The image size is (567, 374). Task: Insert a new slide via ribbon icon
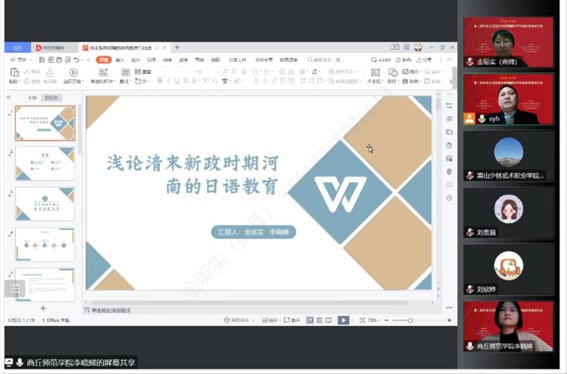pyautogui.click(x=103, y=72)
